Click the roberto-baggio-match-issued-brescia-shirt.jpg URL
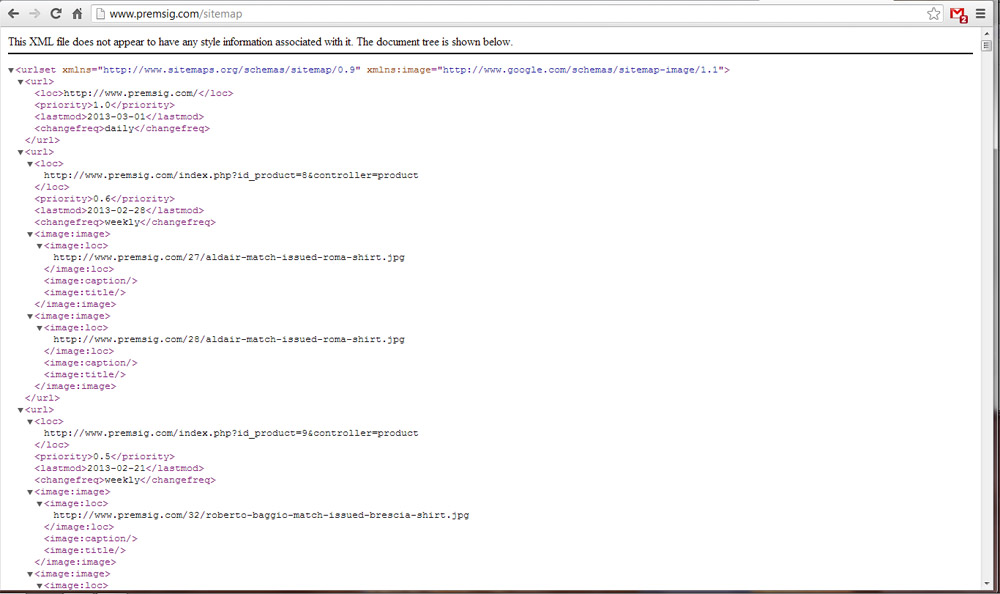 point(261,516)
